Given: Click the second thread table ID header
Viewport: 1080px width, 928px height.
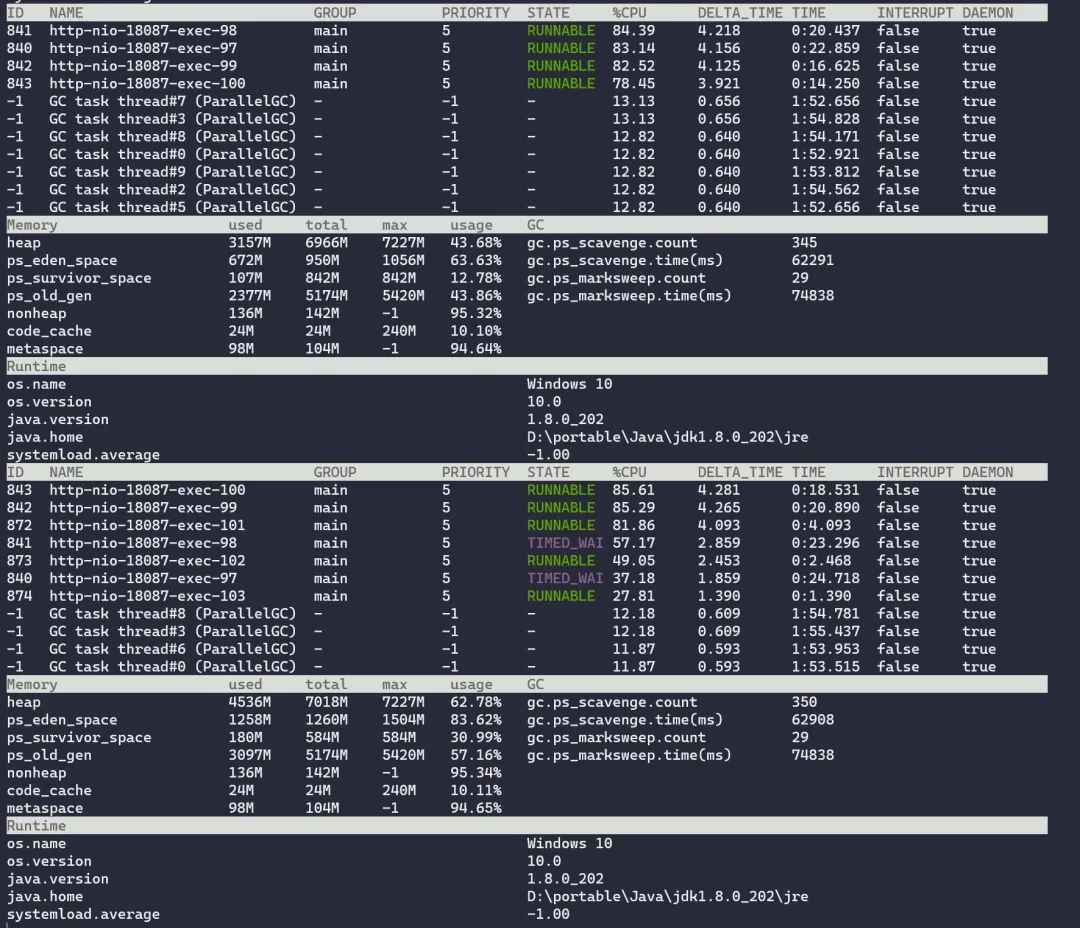Looking at the screenshot, I should (15, 471).
